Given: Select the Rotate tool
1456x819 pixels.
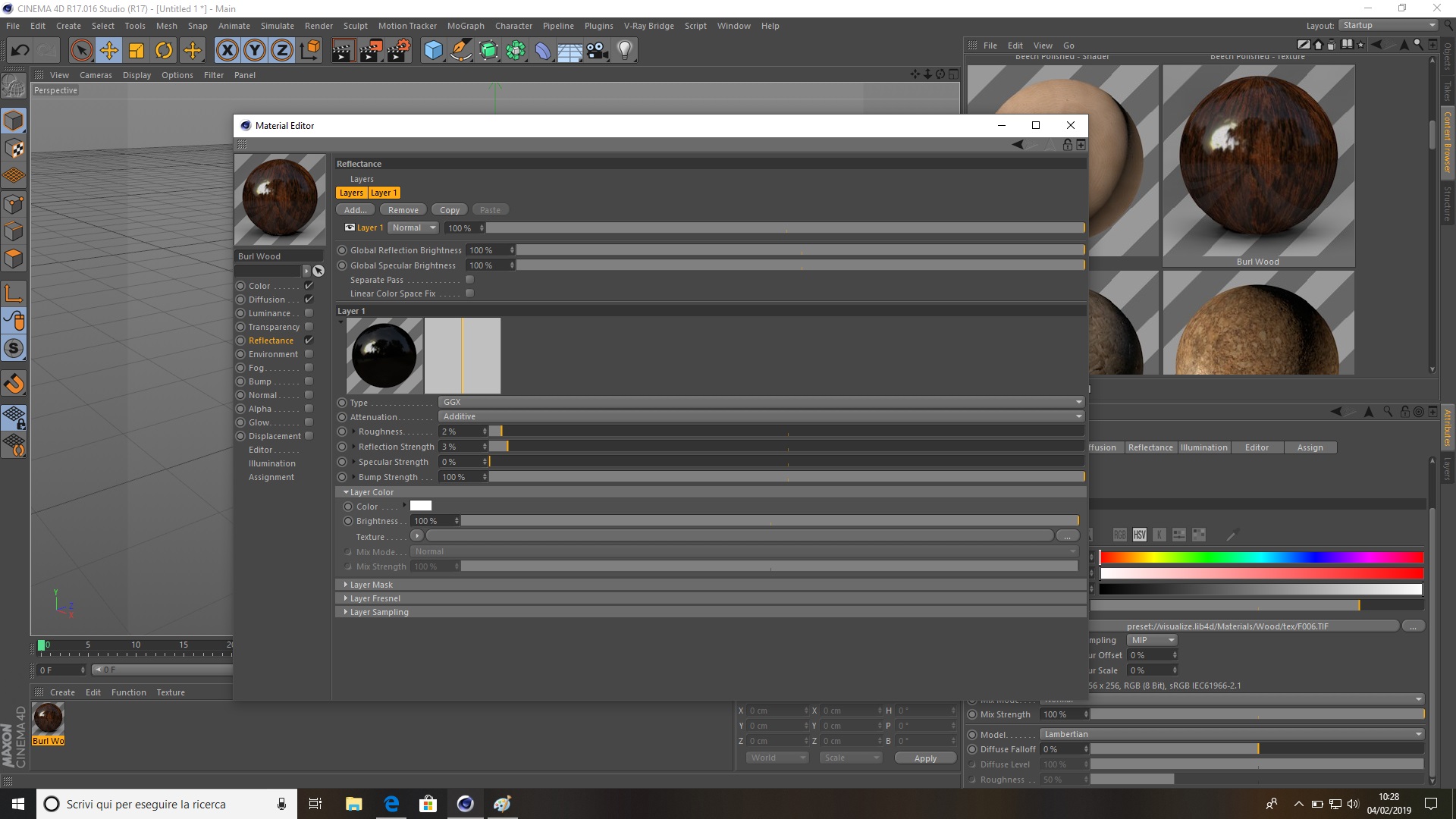Looking at the screenshot, I should coord(164,51).
